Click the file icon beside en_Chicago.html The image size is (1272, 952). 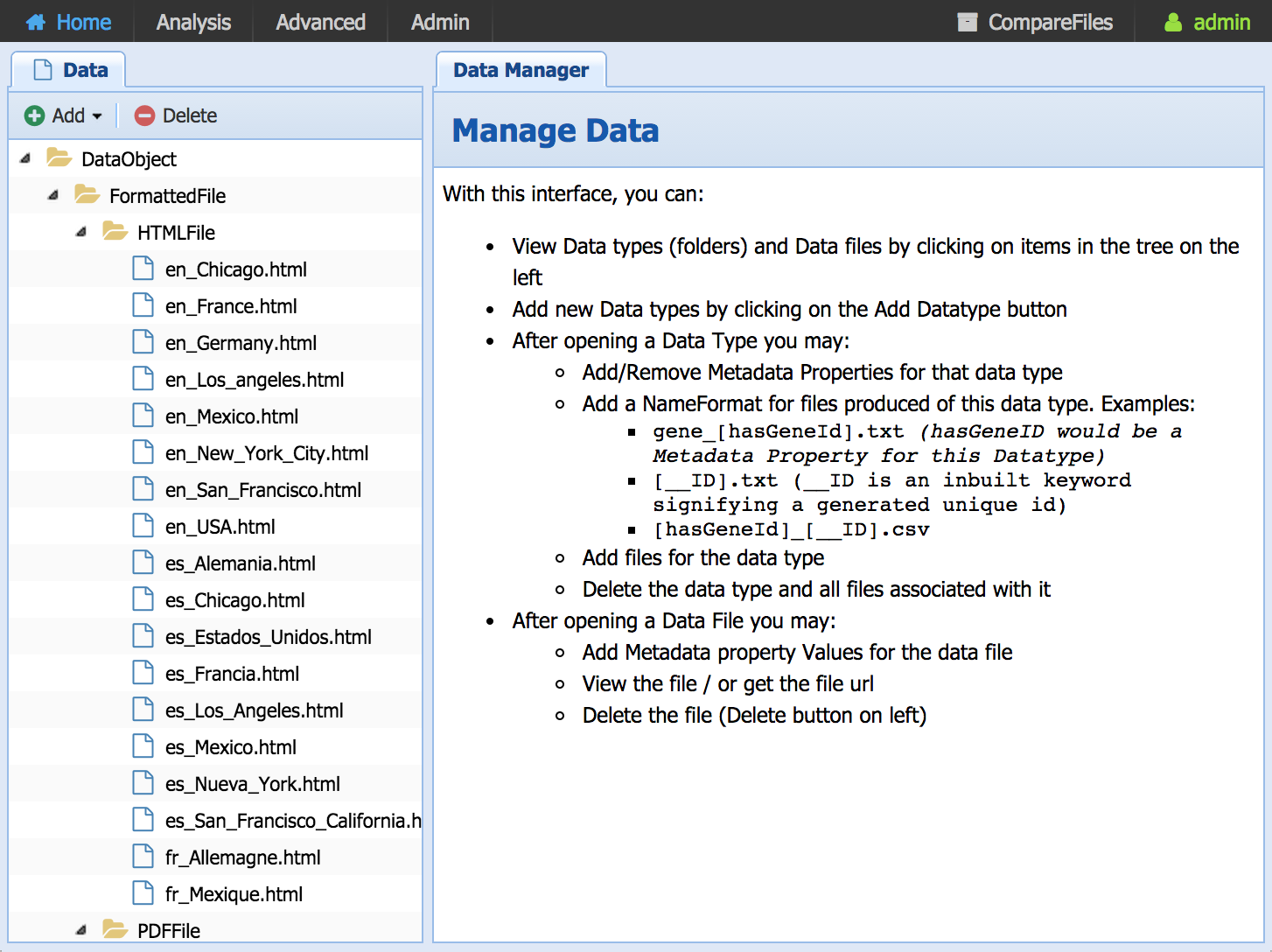pyautogui.click(x=143, y=269)
